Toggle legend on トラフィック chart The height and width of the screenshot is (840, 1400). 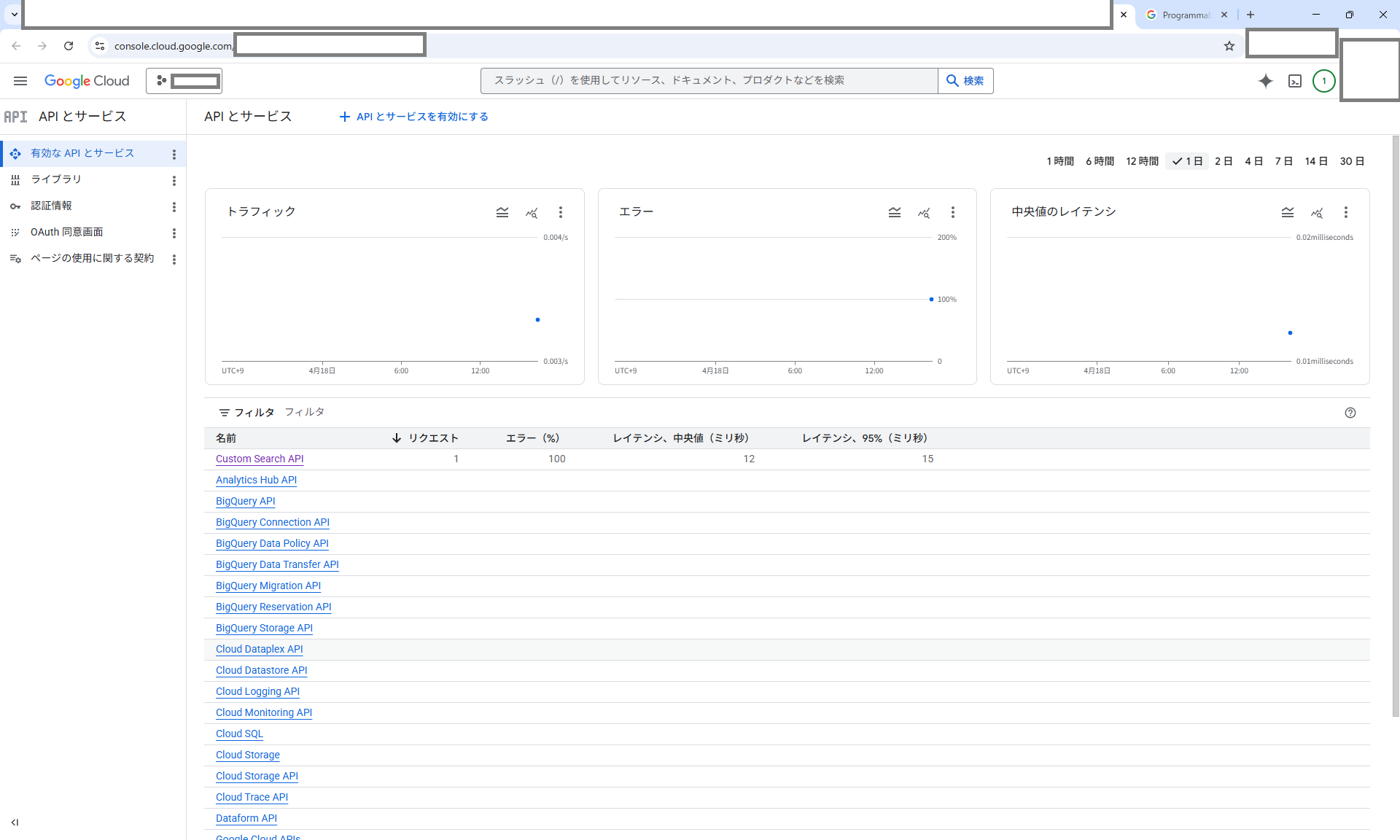[x=502, y=212]
